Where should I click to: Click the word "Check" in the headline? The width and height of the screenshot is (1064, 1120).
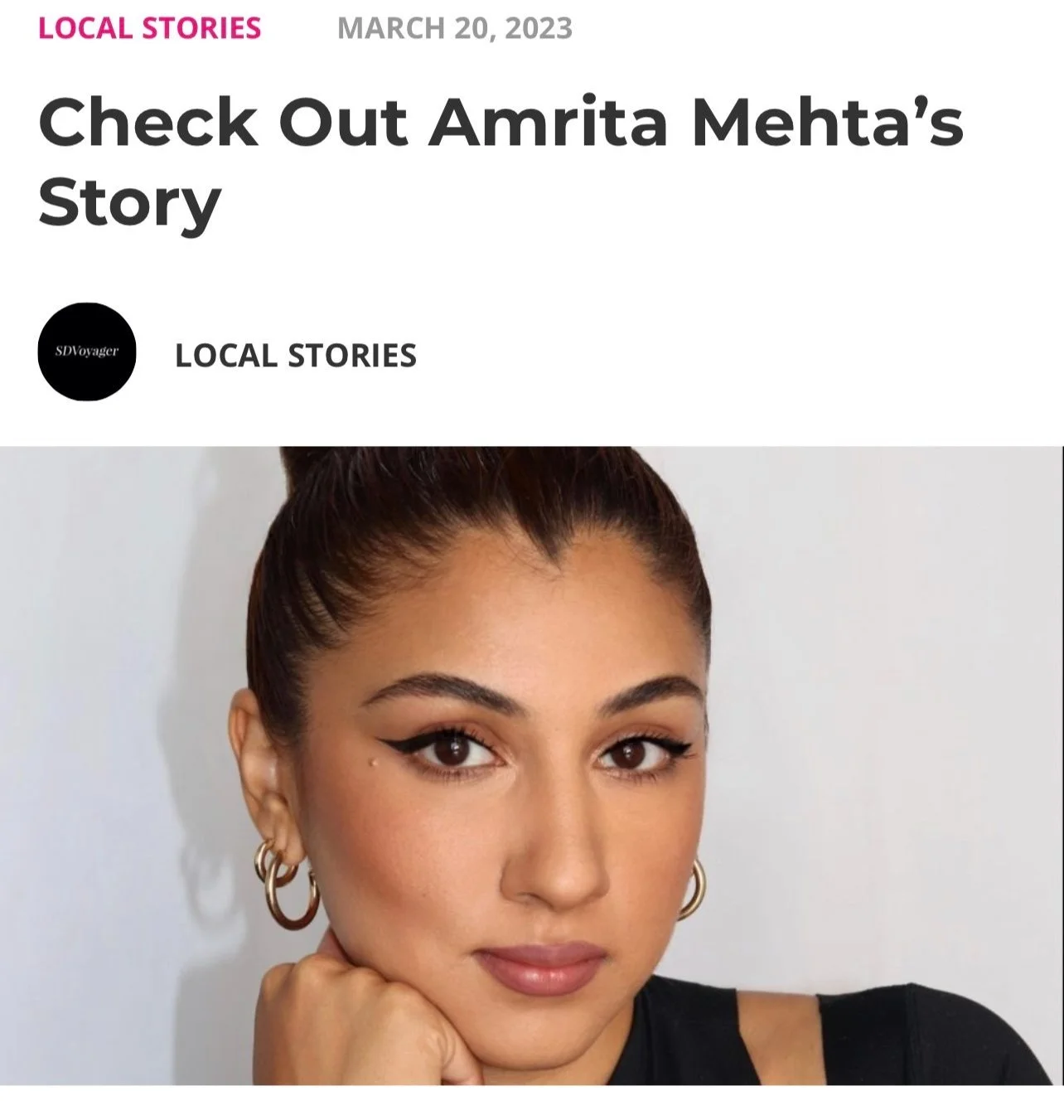[x=148, y=121]
